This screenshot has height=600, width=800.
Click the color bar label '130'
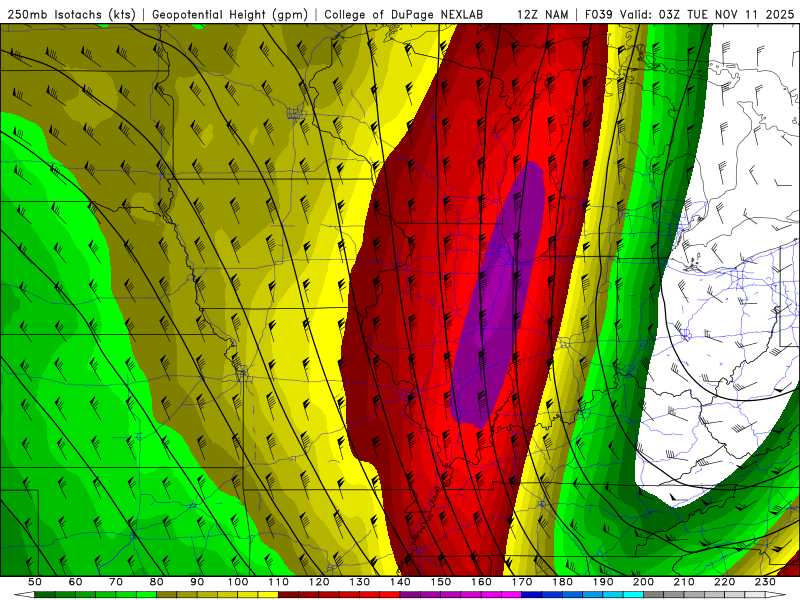(360, 582)
